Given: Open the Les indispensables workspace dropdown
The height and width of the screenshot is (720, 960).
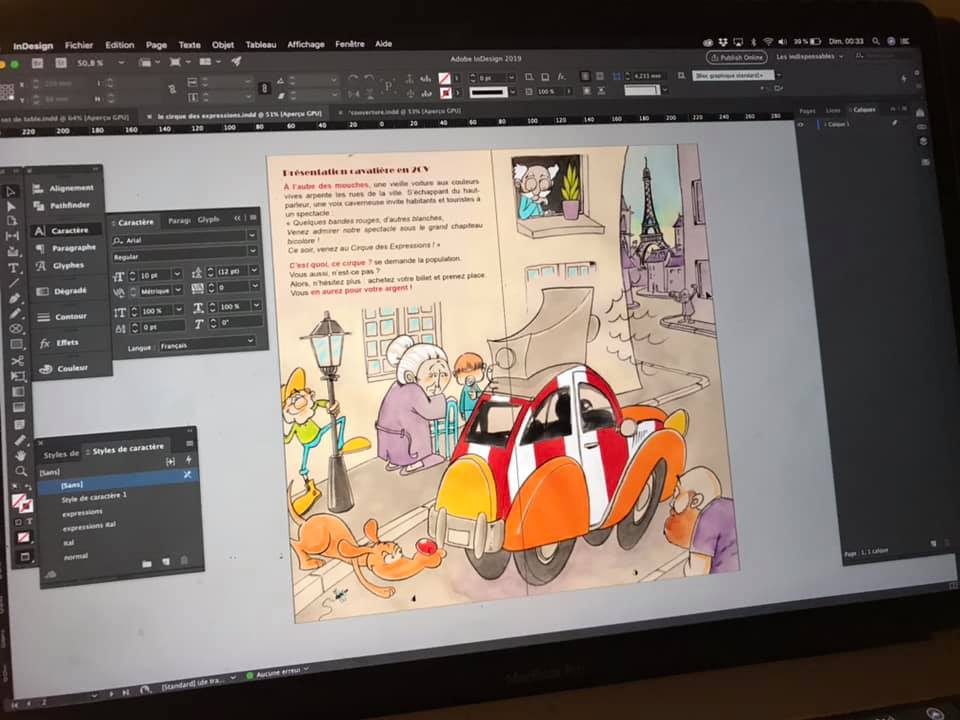Looking at the screenshot, I should pyautogui.click(x=809, y=56).
